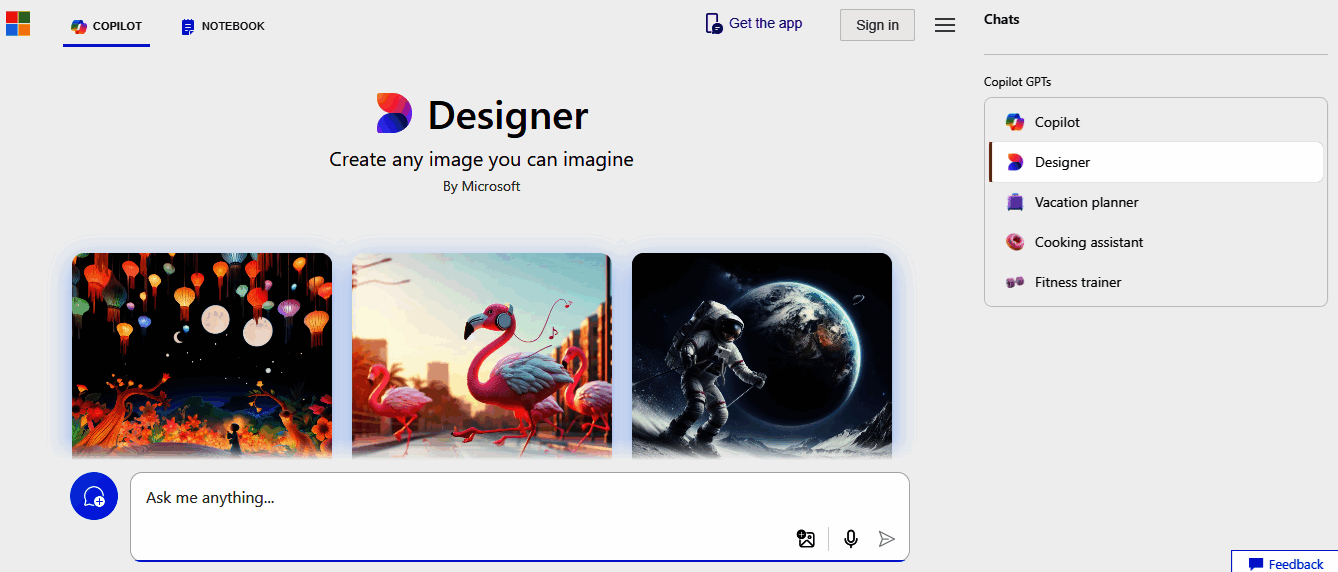Click the By Microsoft text

(x=482, y=186)
